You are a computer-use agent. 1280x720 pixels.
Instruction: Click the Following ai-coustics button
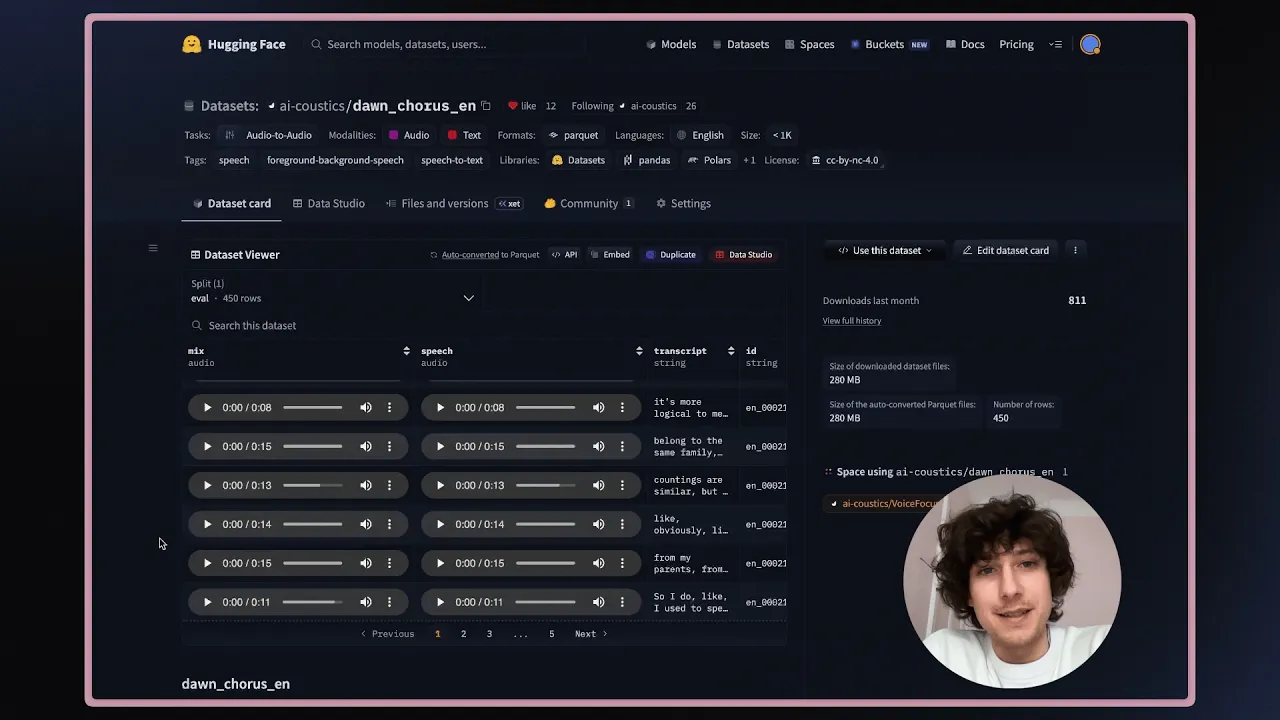(x=624, y=106)
